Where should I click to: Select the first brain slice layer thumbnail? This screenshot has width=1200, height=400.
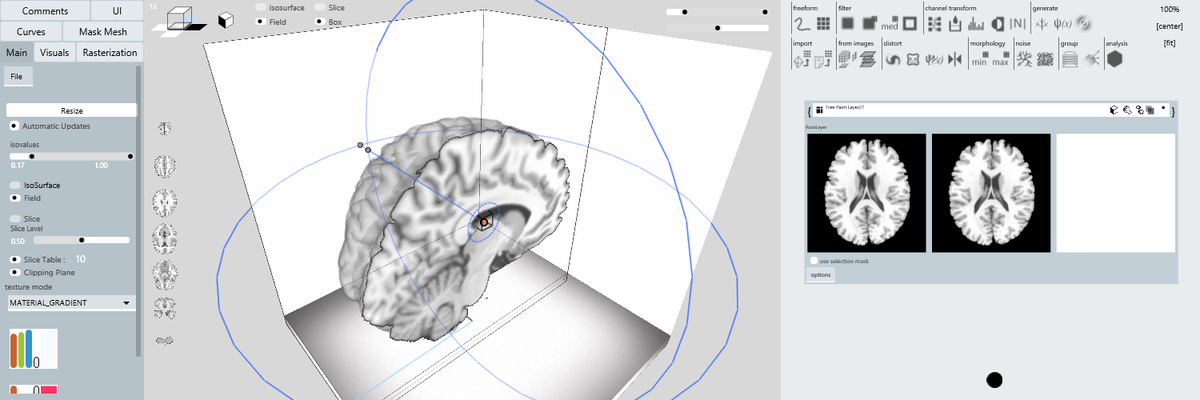(x=866, y=192)
